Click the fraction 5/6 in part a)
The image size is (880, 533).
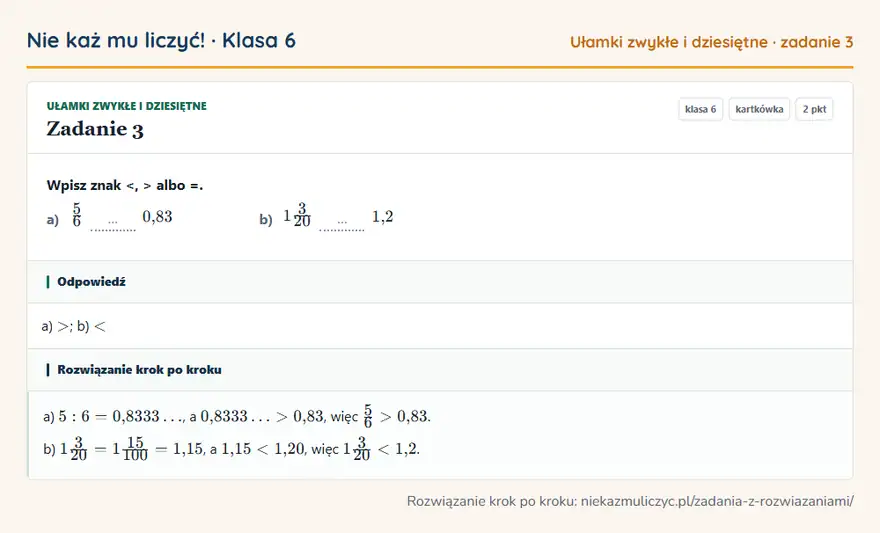[76, 215]
